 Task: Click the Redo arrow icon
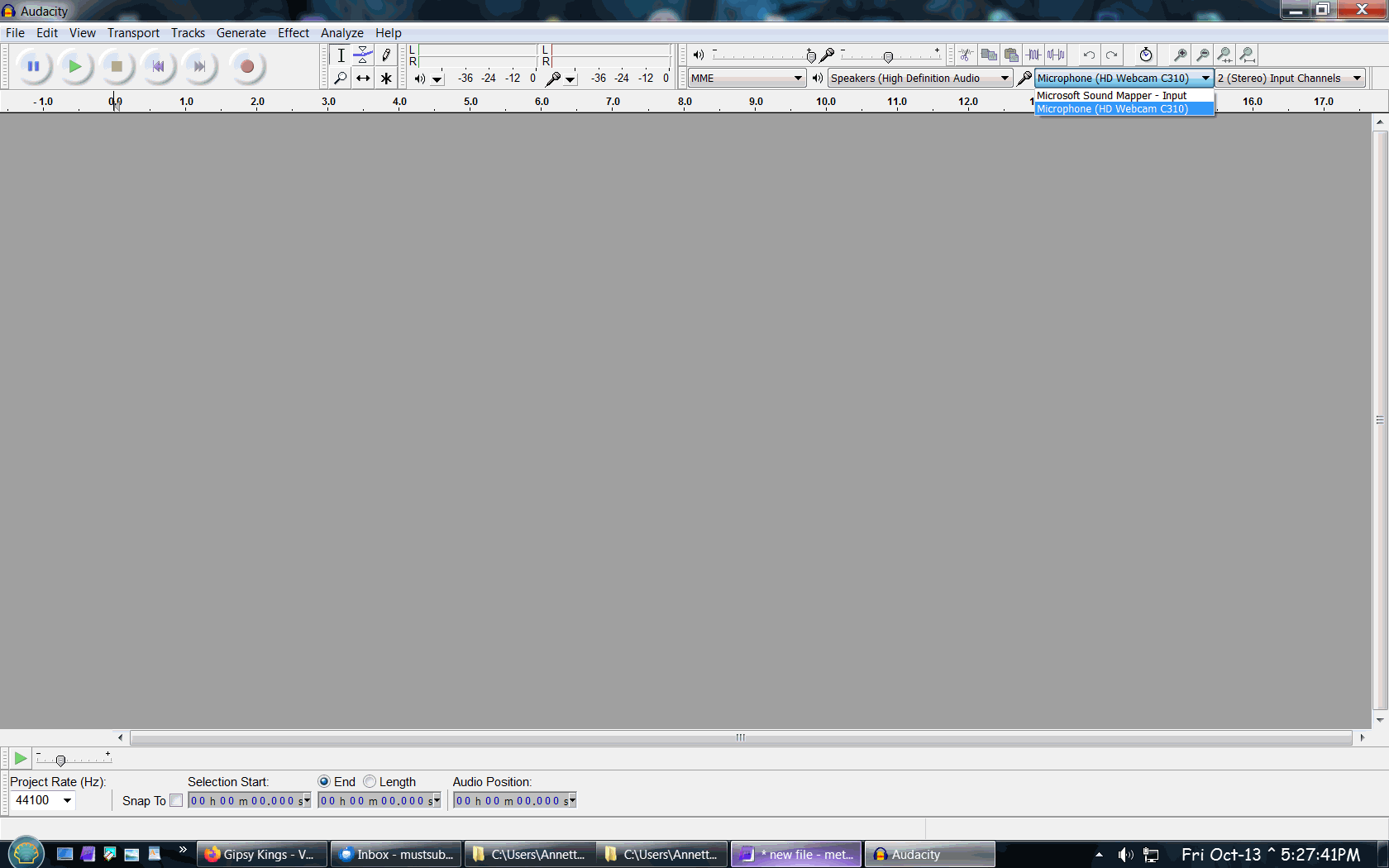[x=1112, y=55]
